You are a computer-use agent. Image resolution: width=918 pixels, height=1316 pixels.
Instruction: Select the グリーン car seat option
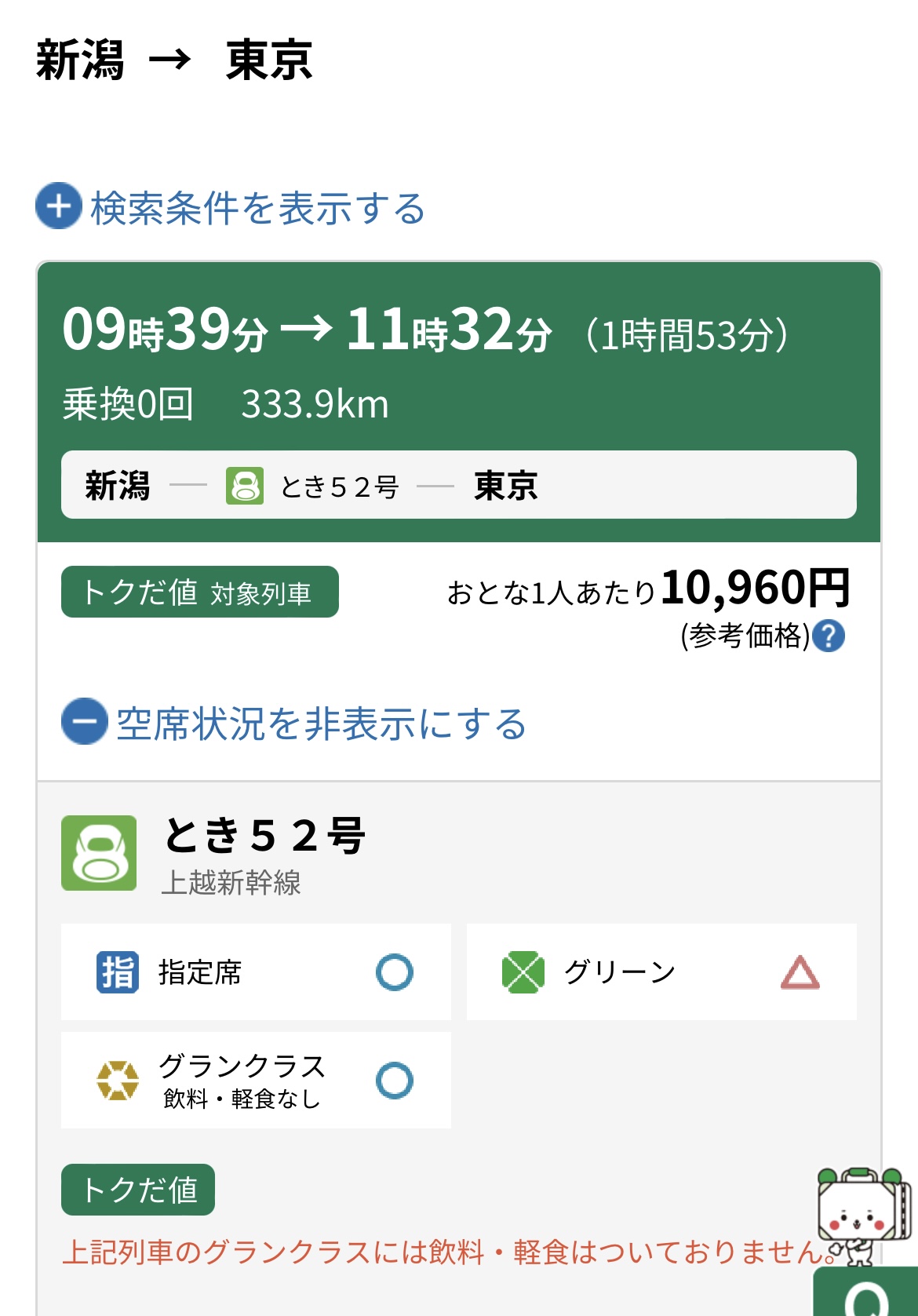[661, 972]
